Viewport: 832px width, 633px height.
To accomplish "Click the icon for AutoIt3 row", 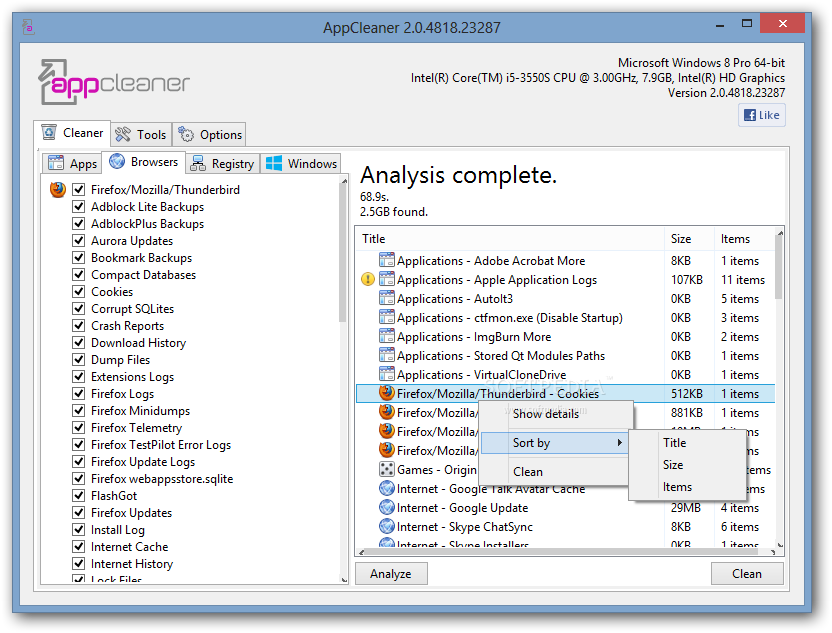I will click(x=387, y=298).
